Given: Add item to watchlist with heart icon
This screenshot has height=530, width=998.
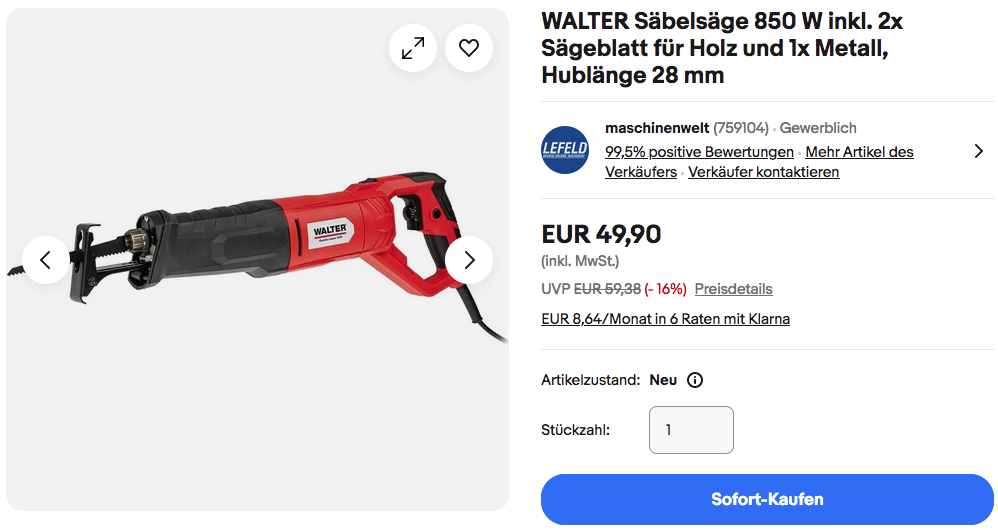Looking at the screenshot, I should (469, 48).
